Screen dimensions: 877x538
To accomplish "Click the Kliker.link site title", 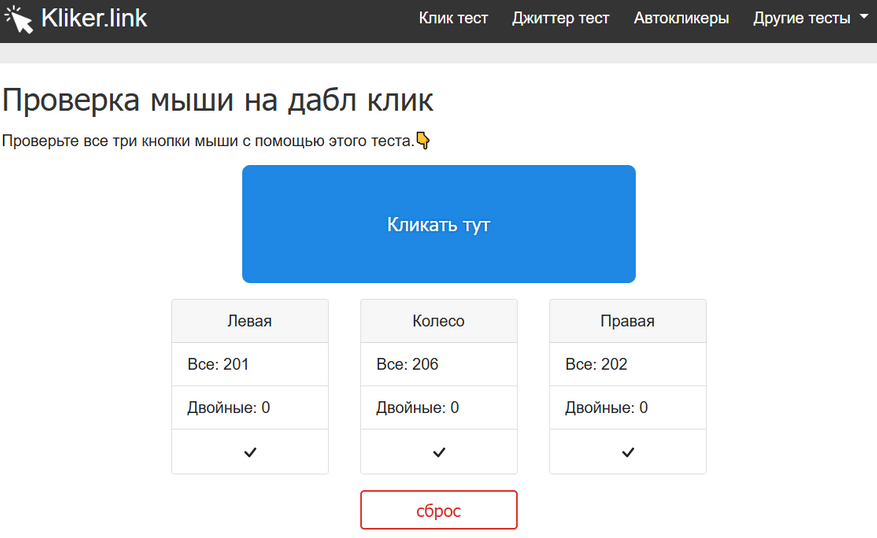I will coord(94,18).
